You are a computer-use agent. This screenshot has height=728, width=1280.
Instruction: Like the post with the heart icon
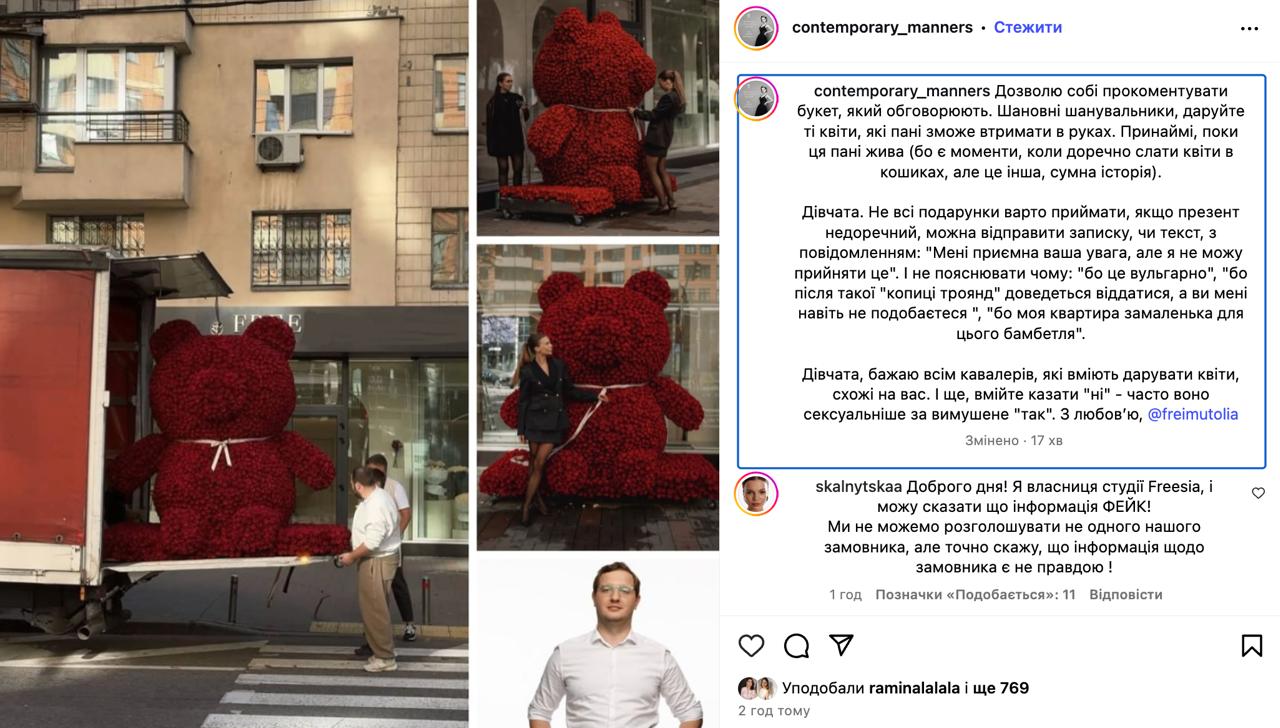751,646
